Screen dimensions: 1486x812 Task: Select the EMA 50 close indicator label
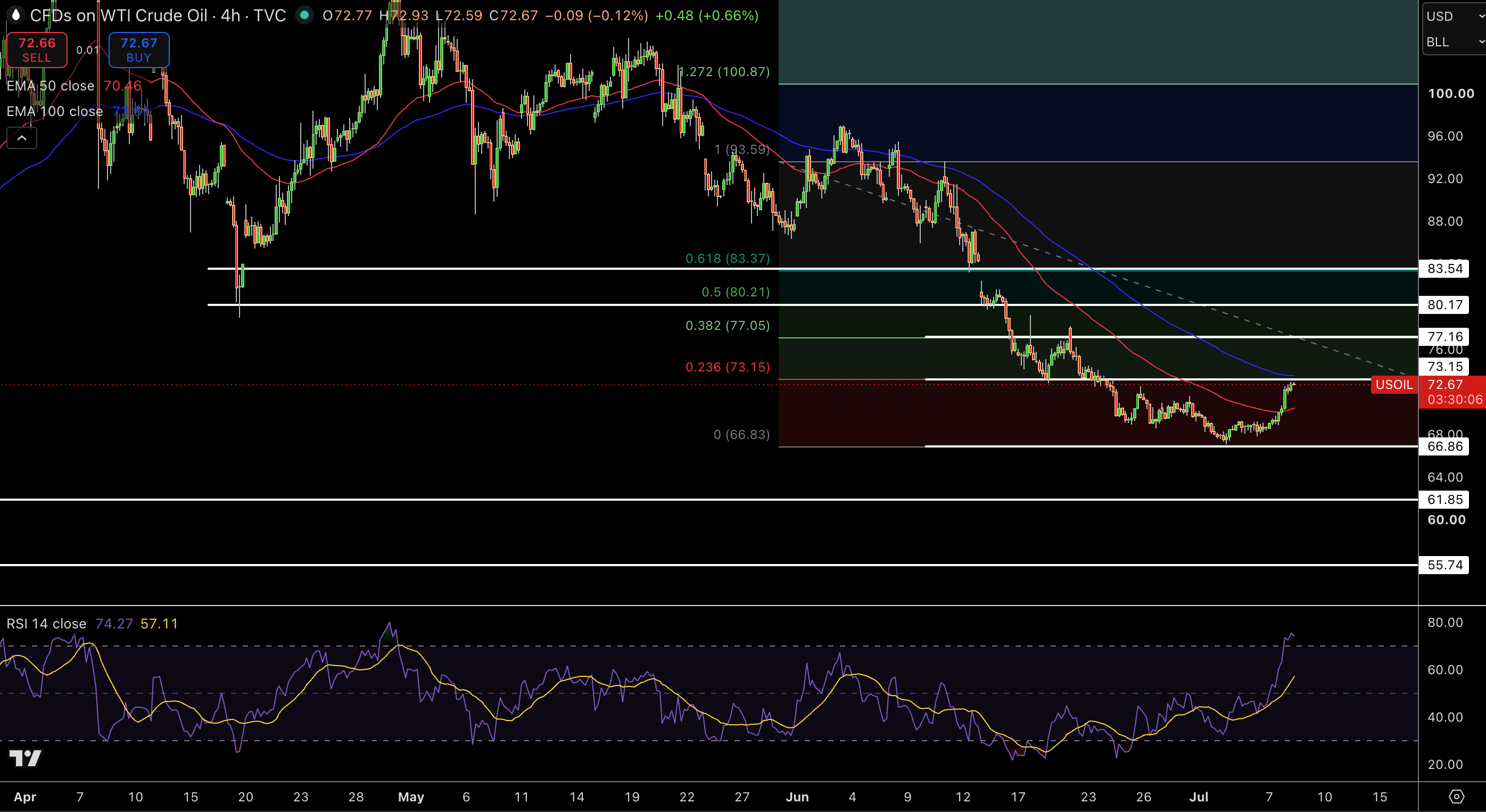(50, 86)
